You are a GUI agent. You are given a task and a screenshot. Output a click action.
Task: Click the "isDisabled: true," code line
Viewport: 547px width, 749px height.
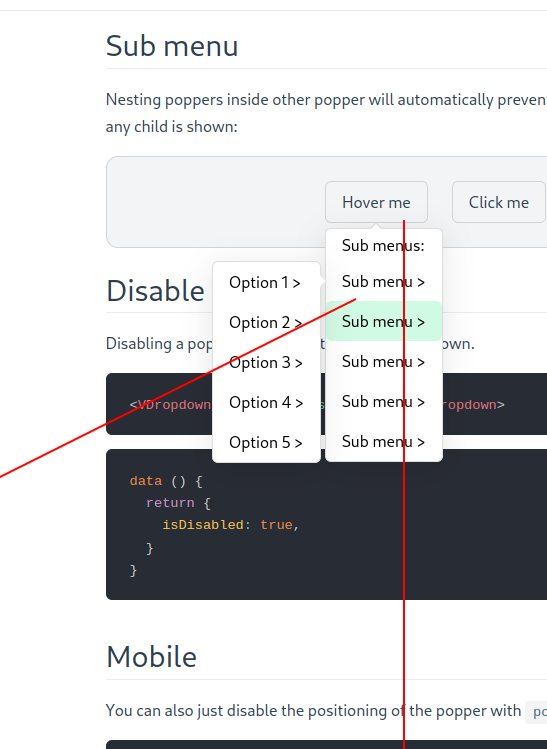(231, 524)
